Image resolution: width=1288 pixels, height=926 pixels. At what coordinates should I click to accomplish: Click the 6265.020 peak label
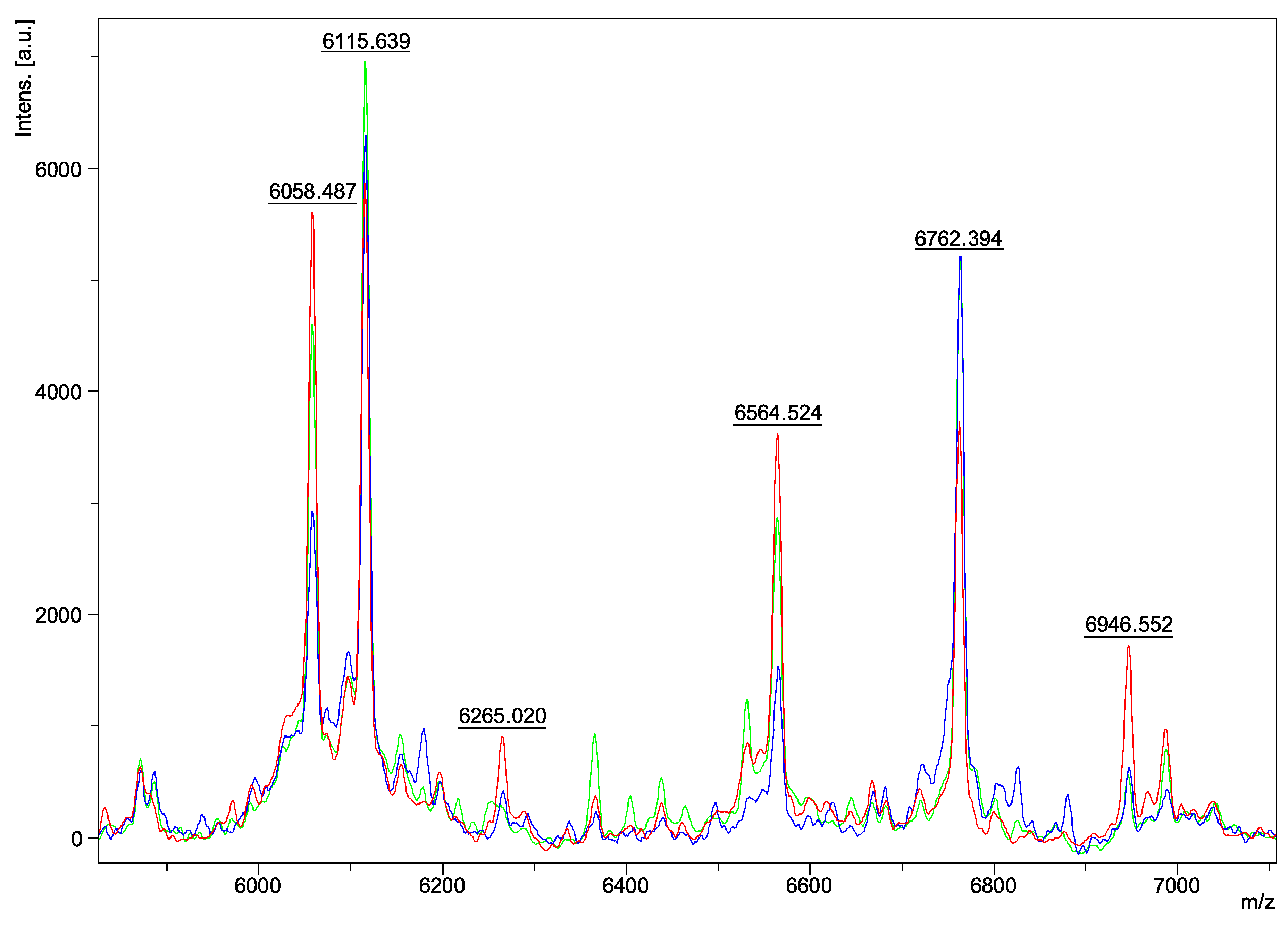coord(502,716)
